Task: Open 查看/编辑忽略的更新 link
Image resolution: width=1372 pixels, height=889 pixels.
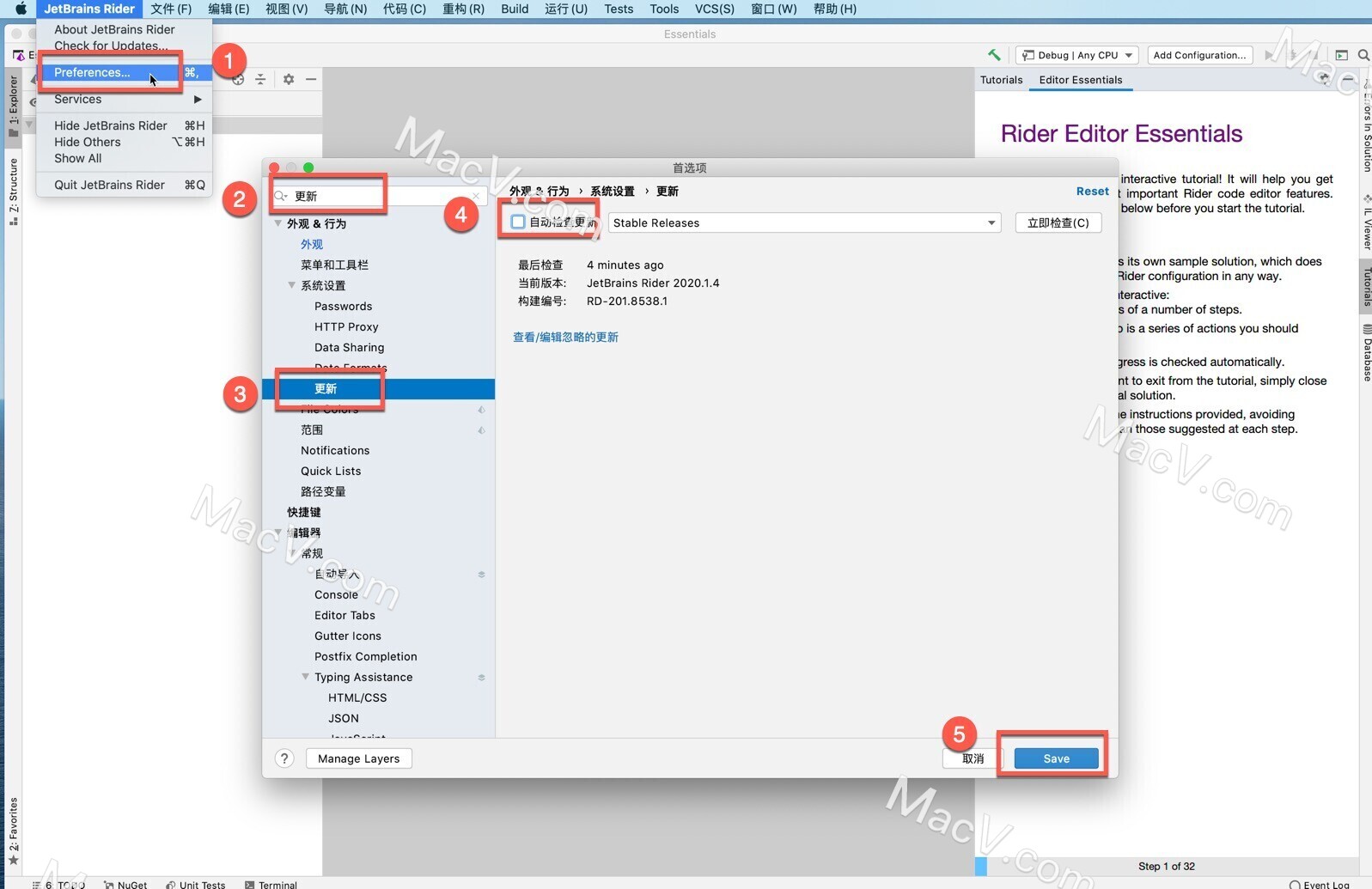Action: tap(565, 337)
